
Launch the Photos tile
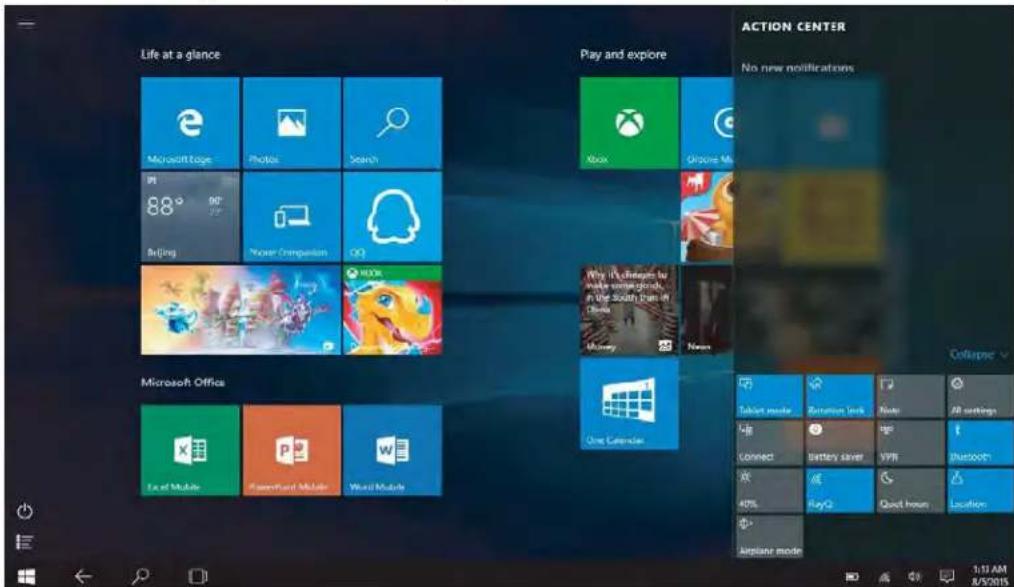[291, 122]
